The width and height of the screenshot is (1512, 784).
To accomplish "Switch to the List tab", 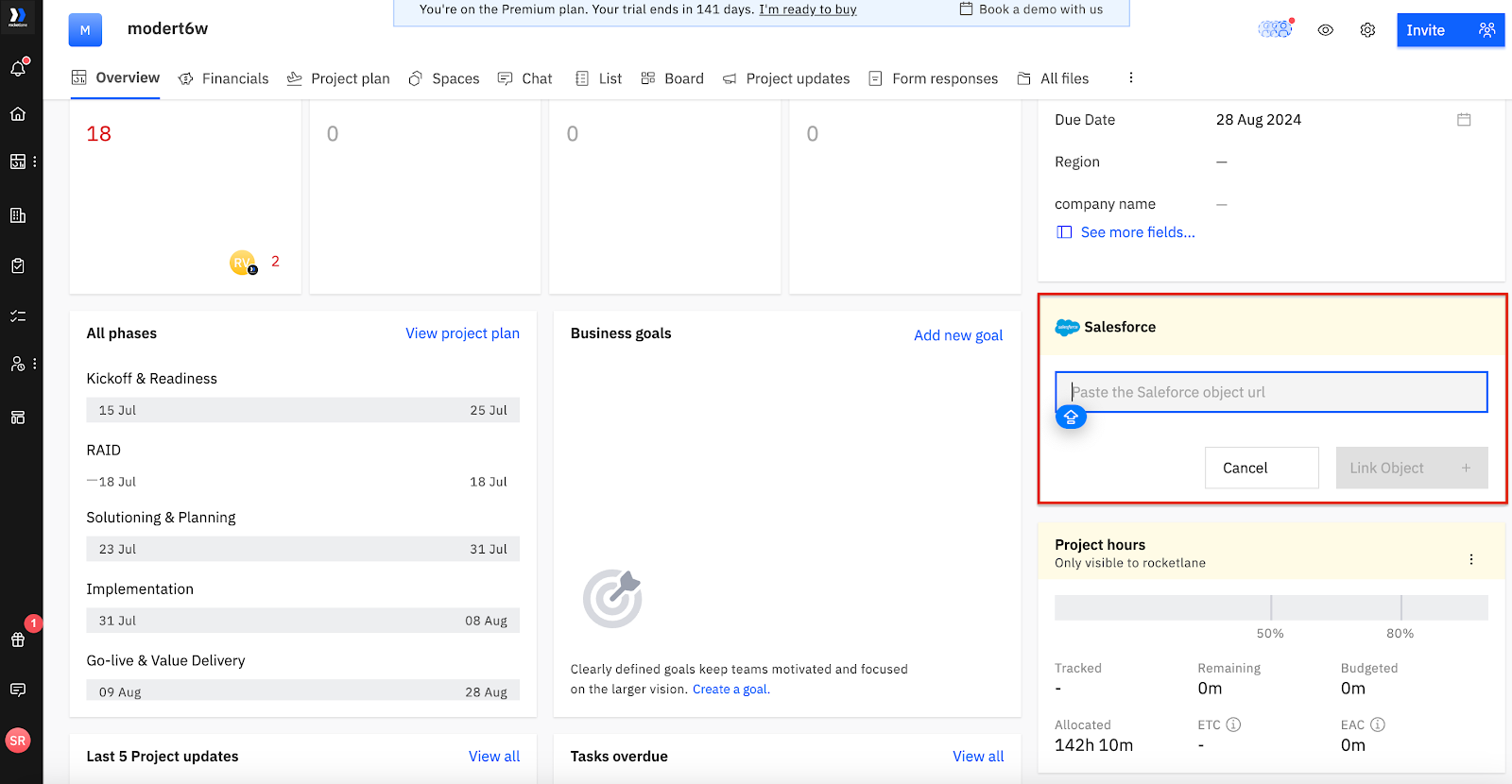I will [x=598, y=78].
